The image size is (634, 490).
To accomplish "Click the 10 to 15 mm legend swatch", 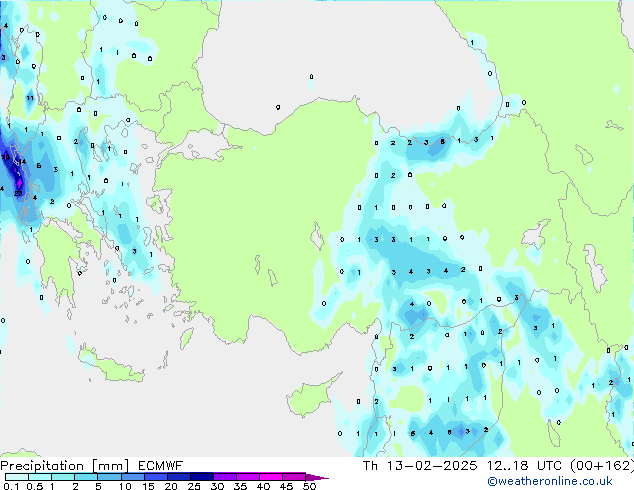I will (133, 477).
